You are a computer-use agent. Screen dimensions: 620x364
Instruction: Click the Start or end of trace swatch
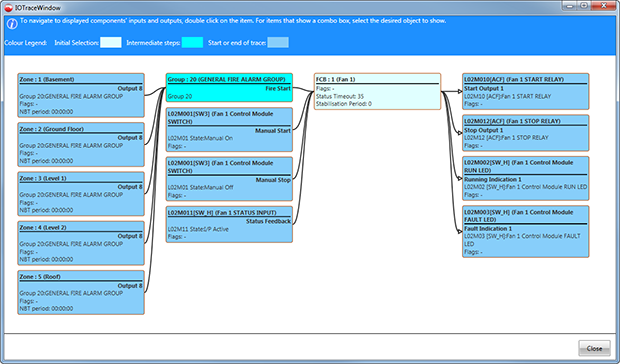coord(278,42)
